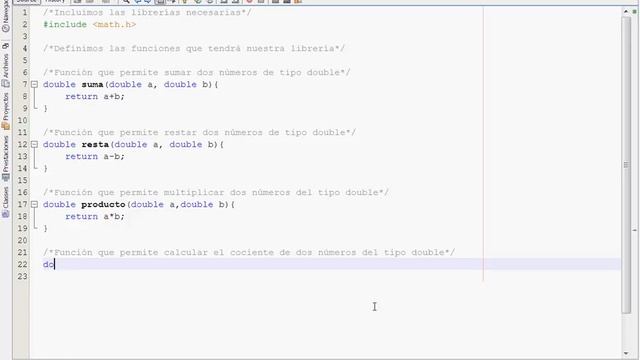Click the editor scrollbar down arrow
Image resolution: width=640 pixels, height=360 pixels.
[626, 353]
